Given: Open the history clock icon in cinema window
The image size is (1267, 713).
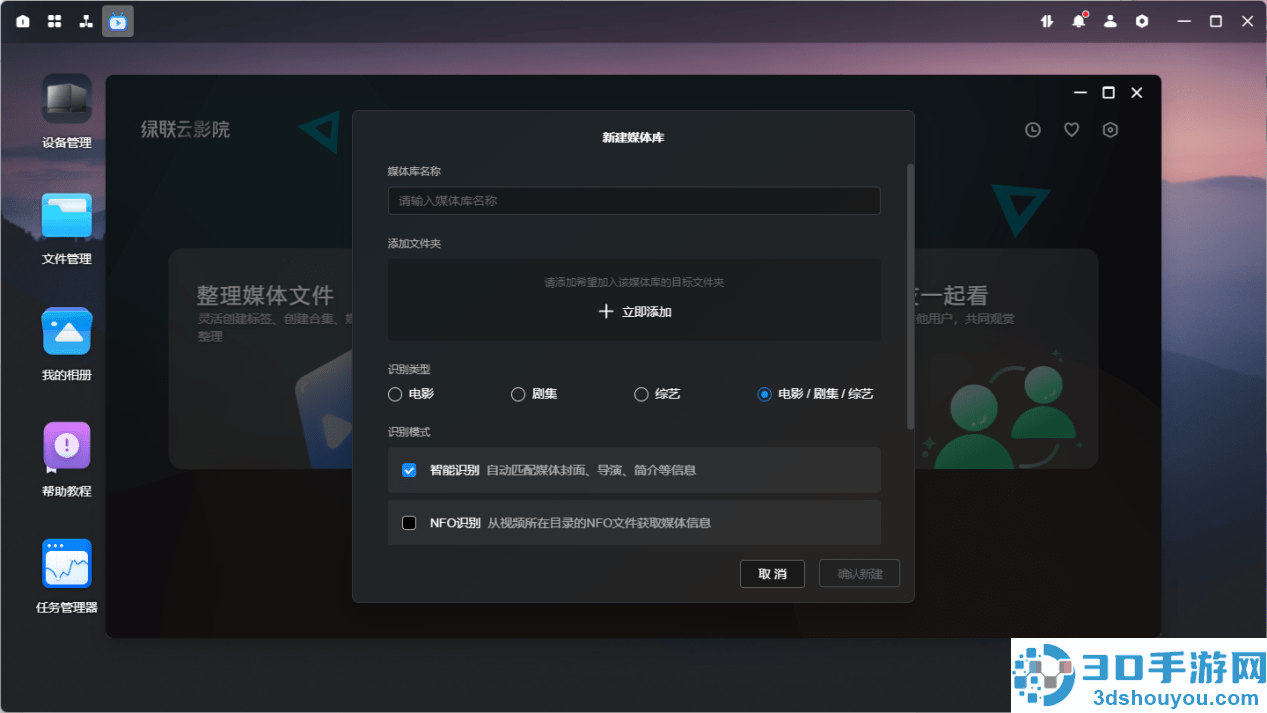Looking at the screenshot, I should [x=1033, y=130].
